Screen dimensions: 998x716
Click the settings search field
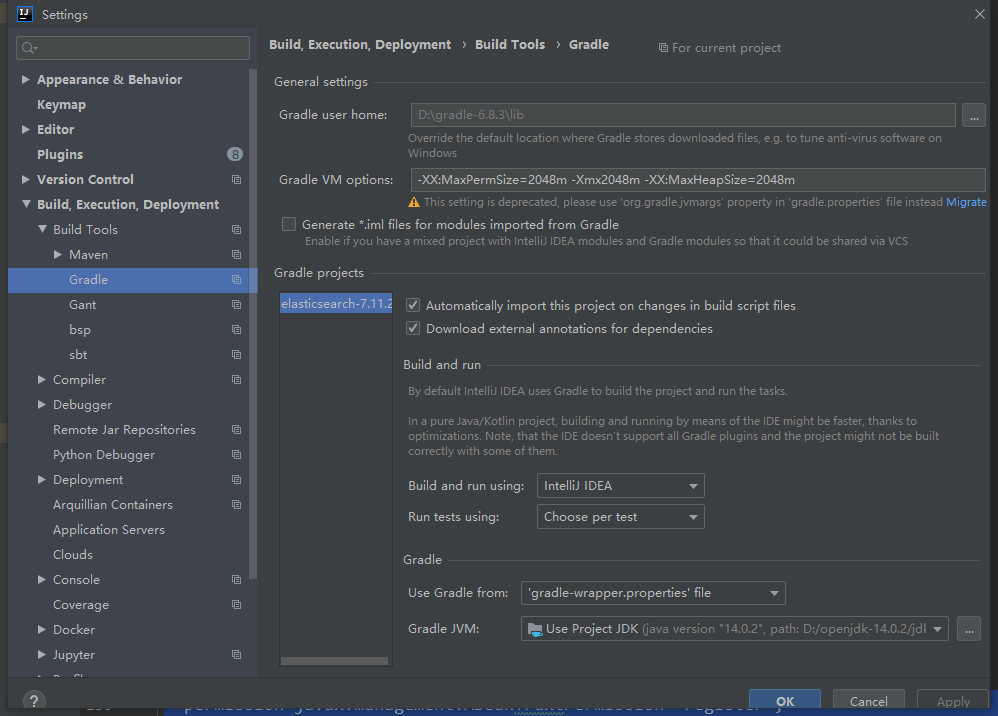point(133,48)
